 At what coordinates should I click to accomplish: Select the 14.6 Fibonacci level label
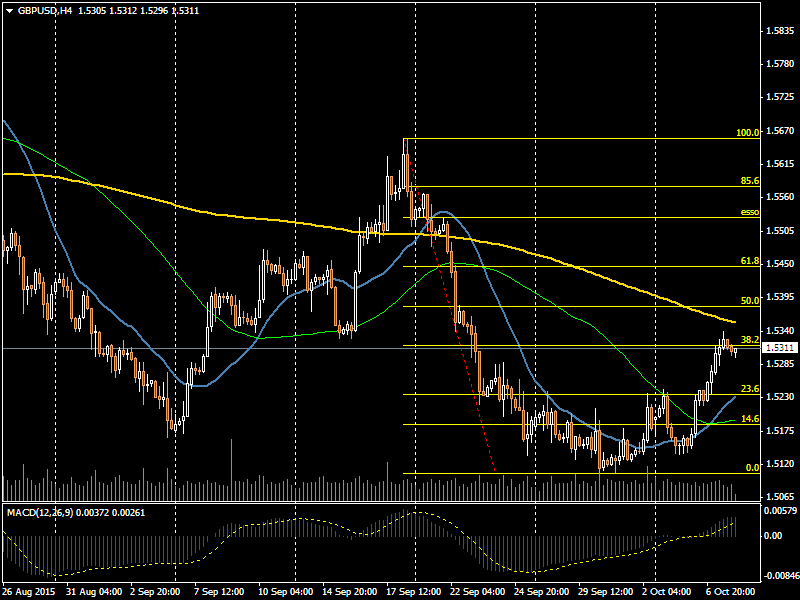click(748, 419)
